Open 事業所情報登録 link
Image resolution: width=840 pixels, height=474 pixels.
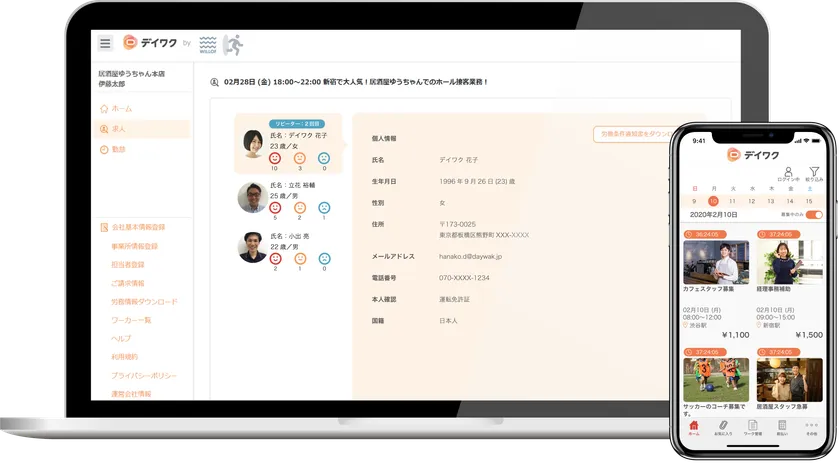tap(134, 246)
